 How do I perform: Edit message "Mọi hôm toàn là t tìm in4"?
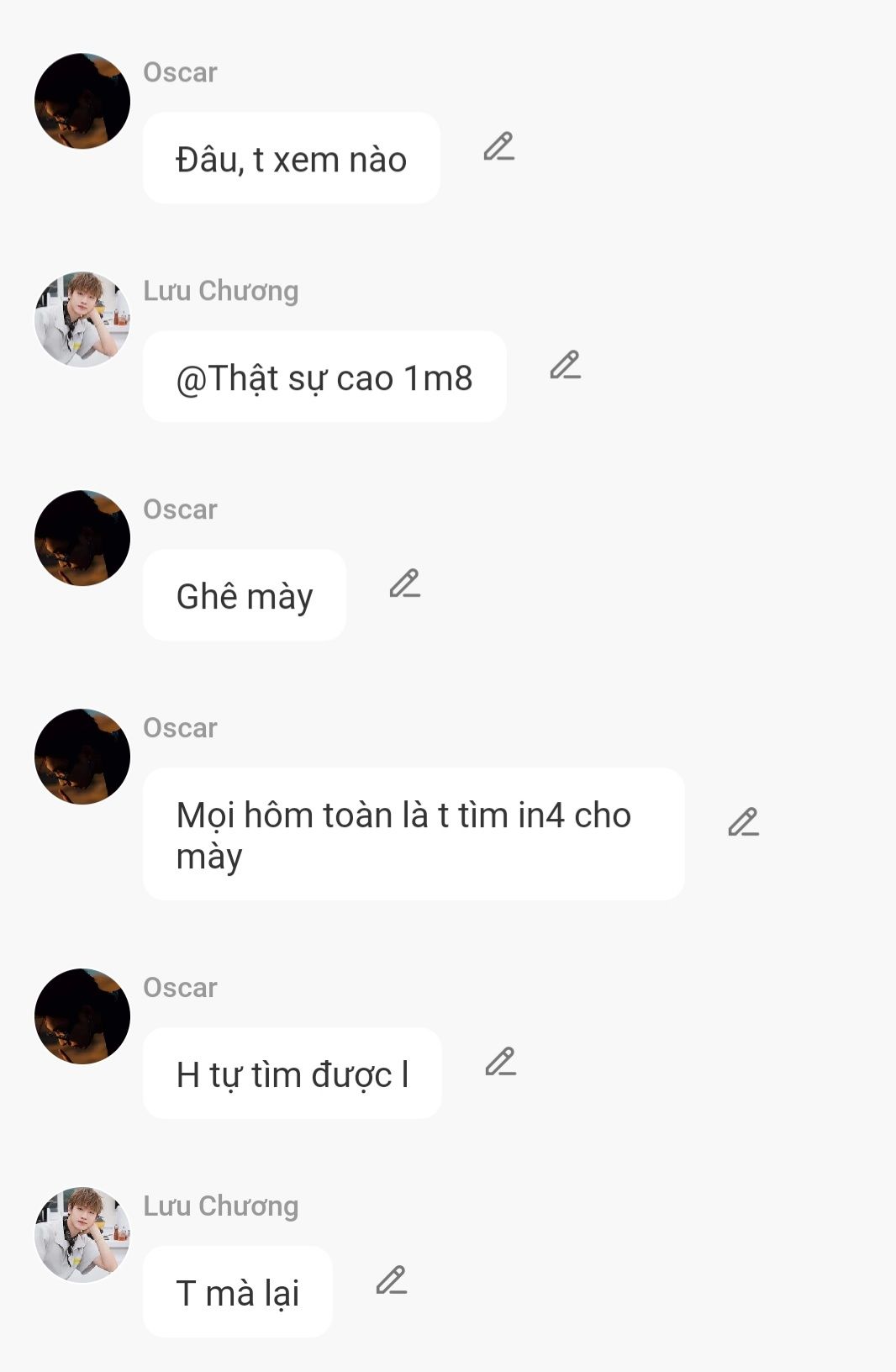point(743,822)
